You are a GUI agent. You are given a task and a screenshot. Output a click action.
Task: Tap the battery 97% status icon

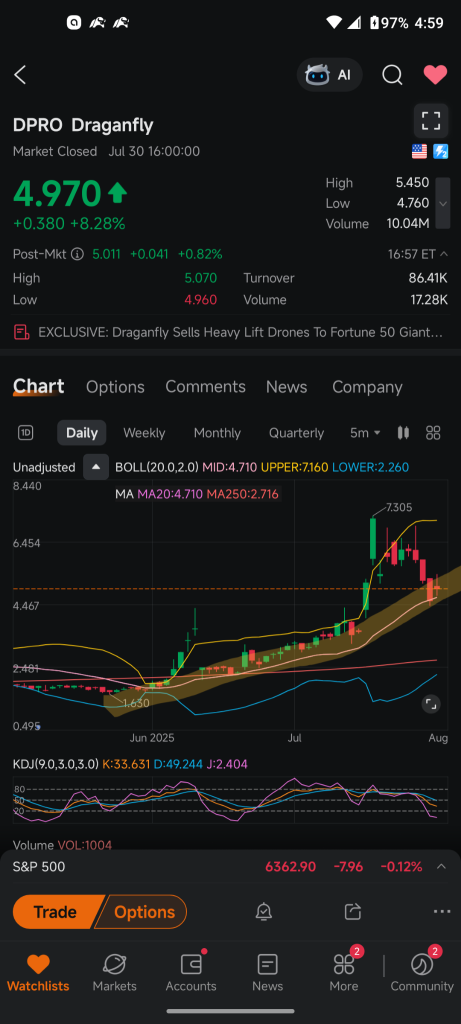[390, 23]
